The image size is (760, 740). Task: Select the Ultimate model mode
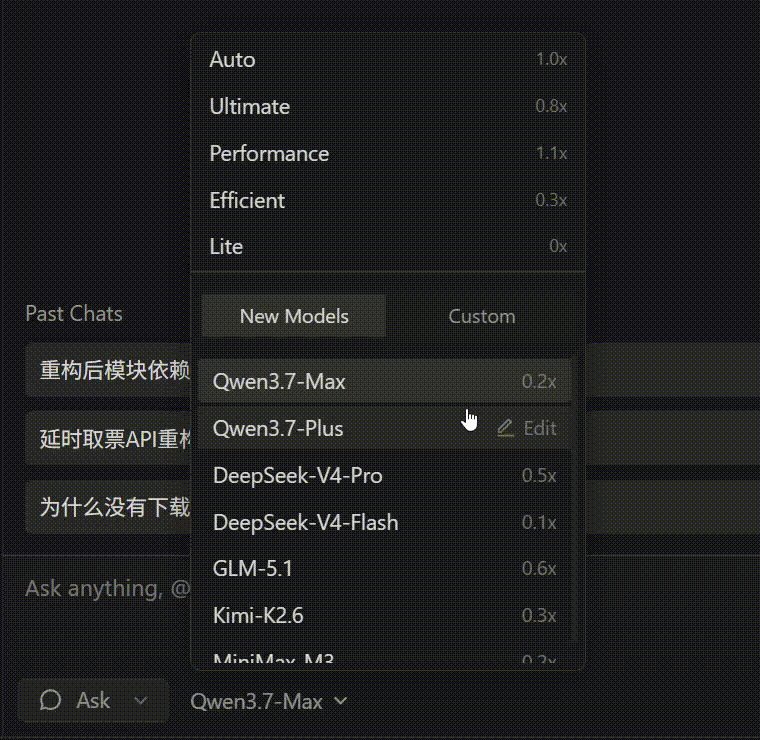(388, 106)
